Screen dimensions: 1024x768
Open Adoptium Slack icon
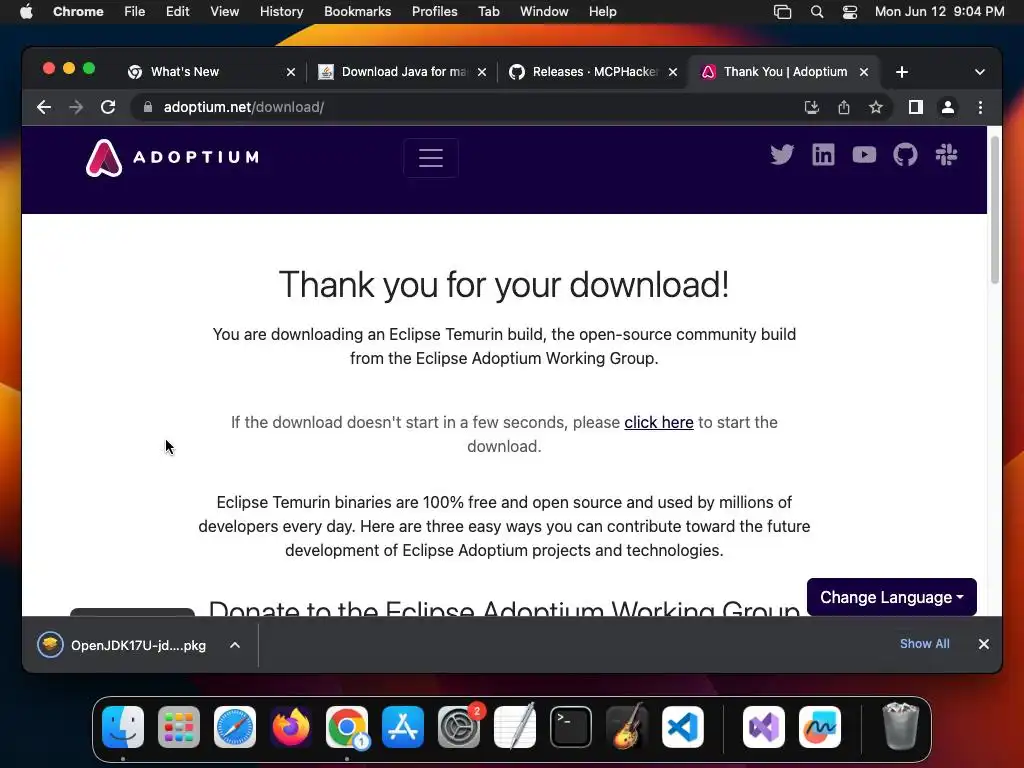[x=946, y=155]
